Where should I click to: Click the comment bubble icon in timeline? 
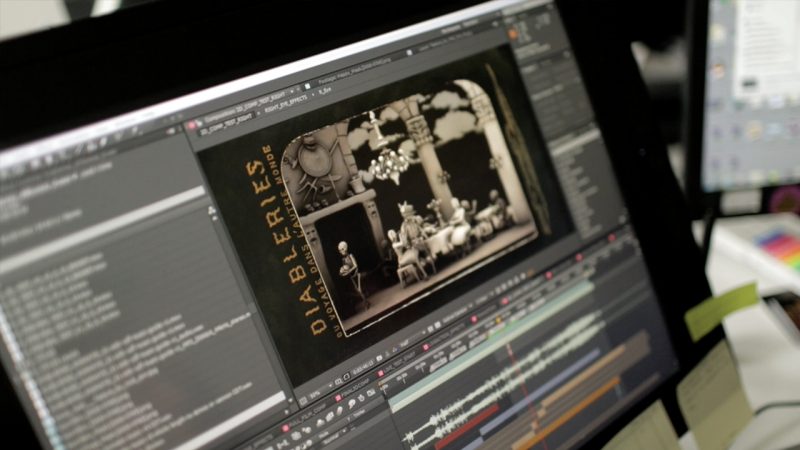click(x=352, y=404)
